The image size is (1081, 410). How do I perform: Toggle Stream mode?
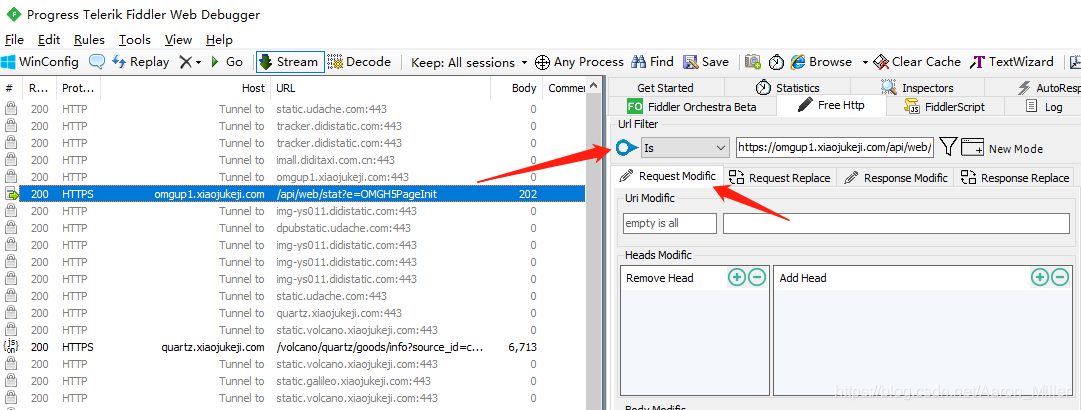(290, 62)
